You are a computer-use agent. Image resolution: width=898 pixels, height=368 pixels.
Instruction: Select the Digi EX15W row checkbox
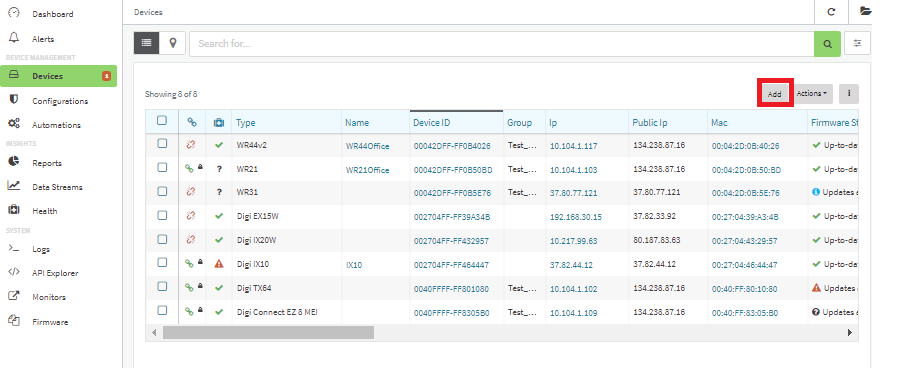(x=162, y=215)
